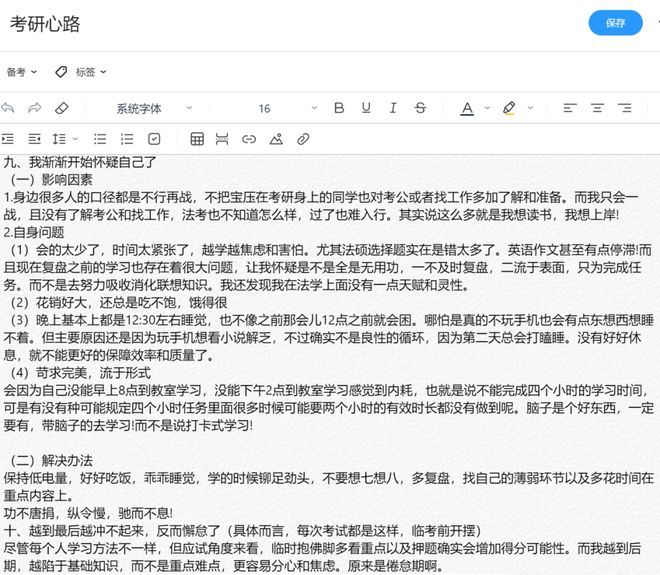The image size is (660, 575).
Task: Toggle strikethrough formatting (S)
Action: point(420,108)
